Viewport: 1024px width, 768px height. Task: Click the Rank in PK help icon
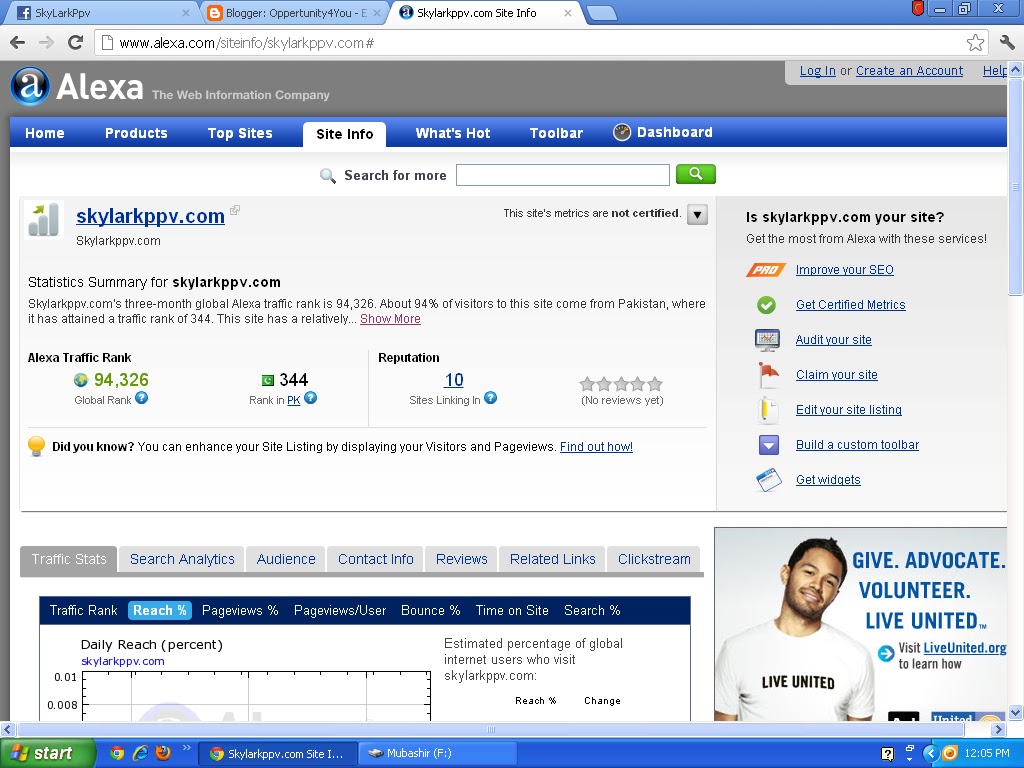coord(311,398)
